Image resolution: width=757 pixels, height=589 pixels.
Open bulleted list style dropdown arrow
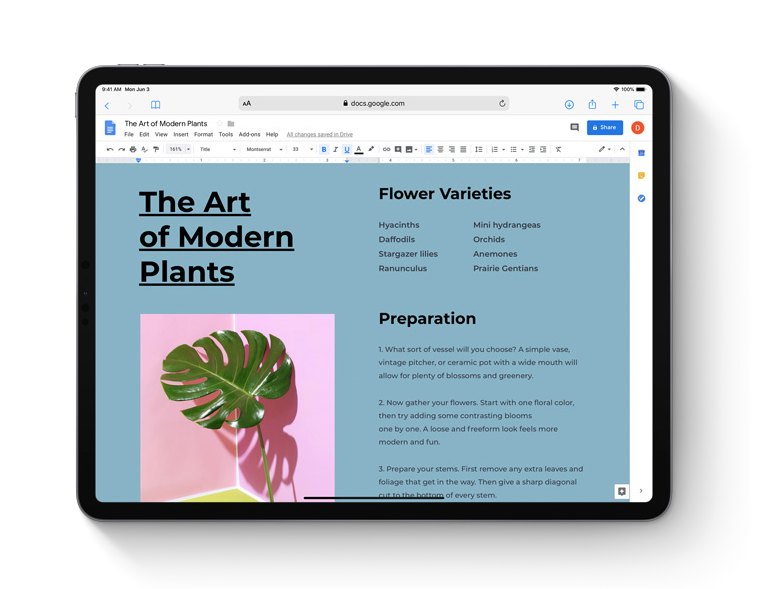522,150
